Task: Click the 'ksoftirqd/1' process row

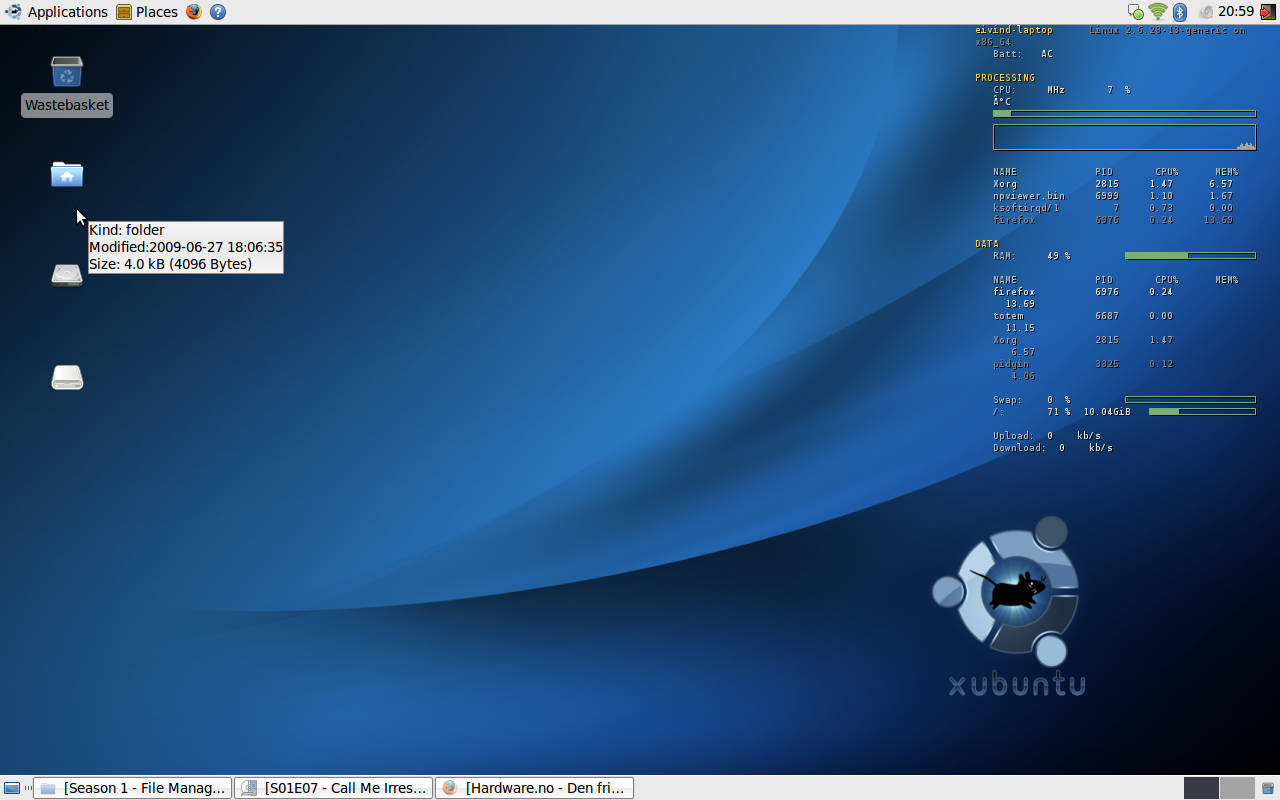Action: coord(1113,208)
